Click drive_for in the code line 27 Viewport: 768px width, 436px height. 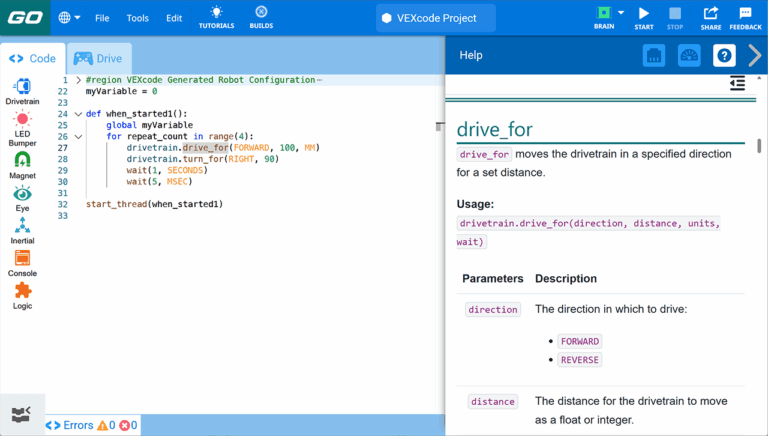pyautogui.click(x=206, y=147)
